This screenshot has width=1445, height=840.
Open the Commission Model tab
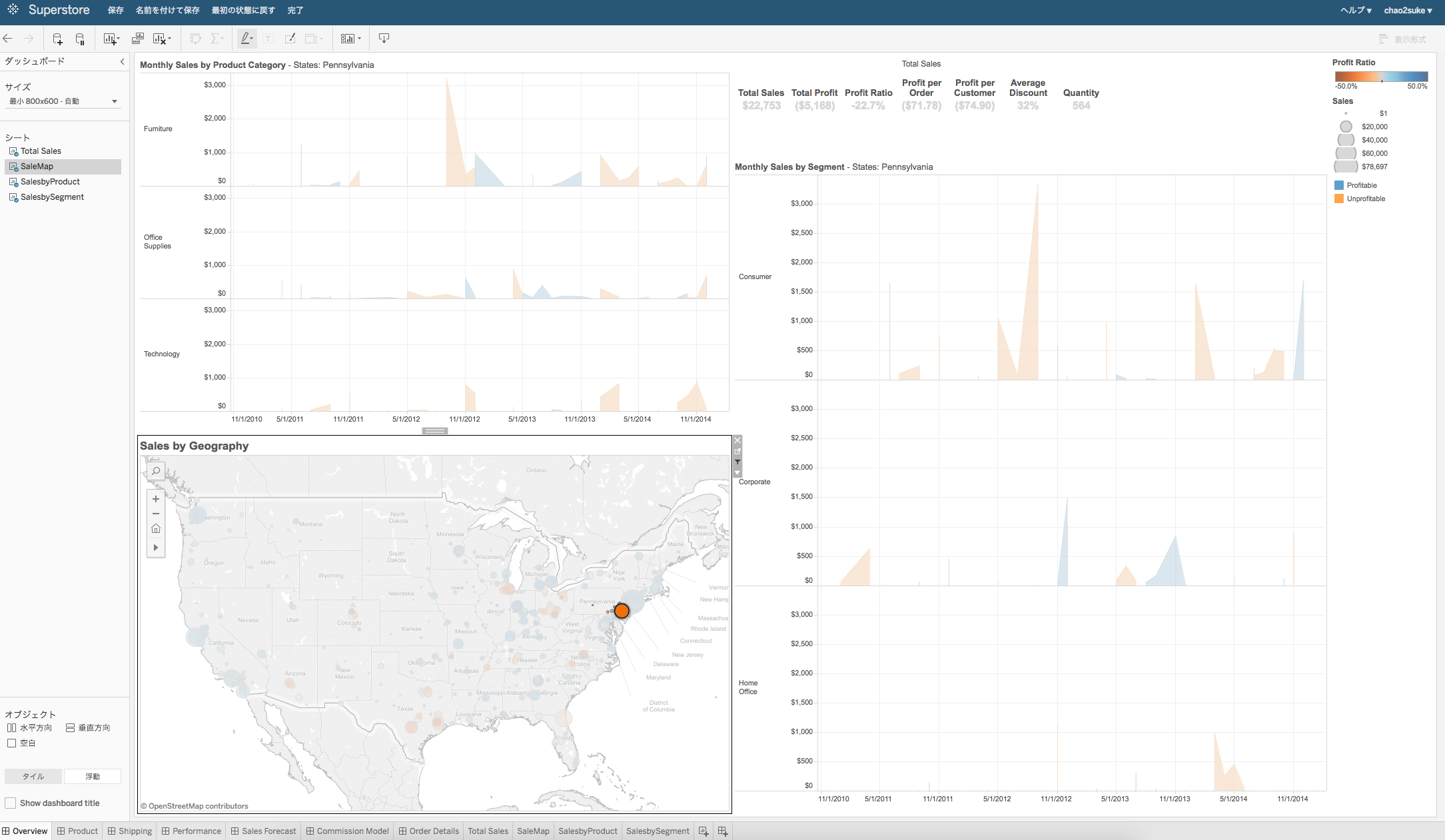pos(347,831)
